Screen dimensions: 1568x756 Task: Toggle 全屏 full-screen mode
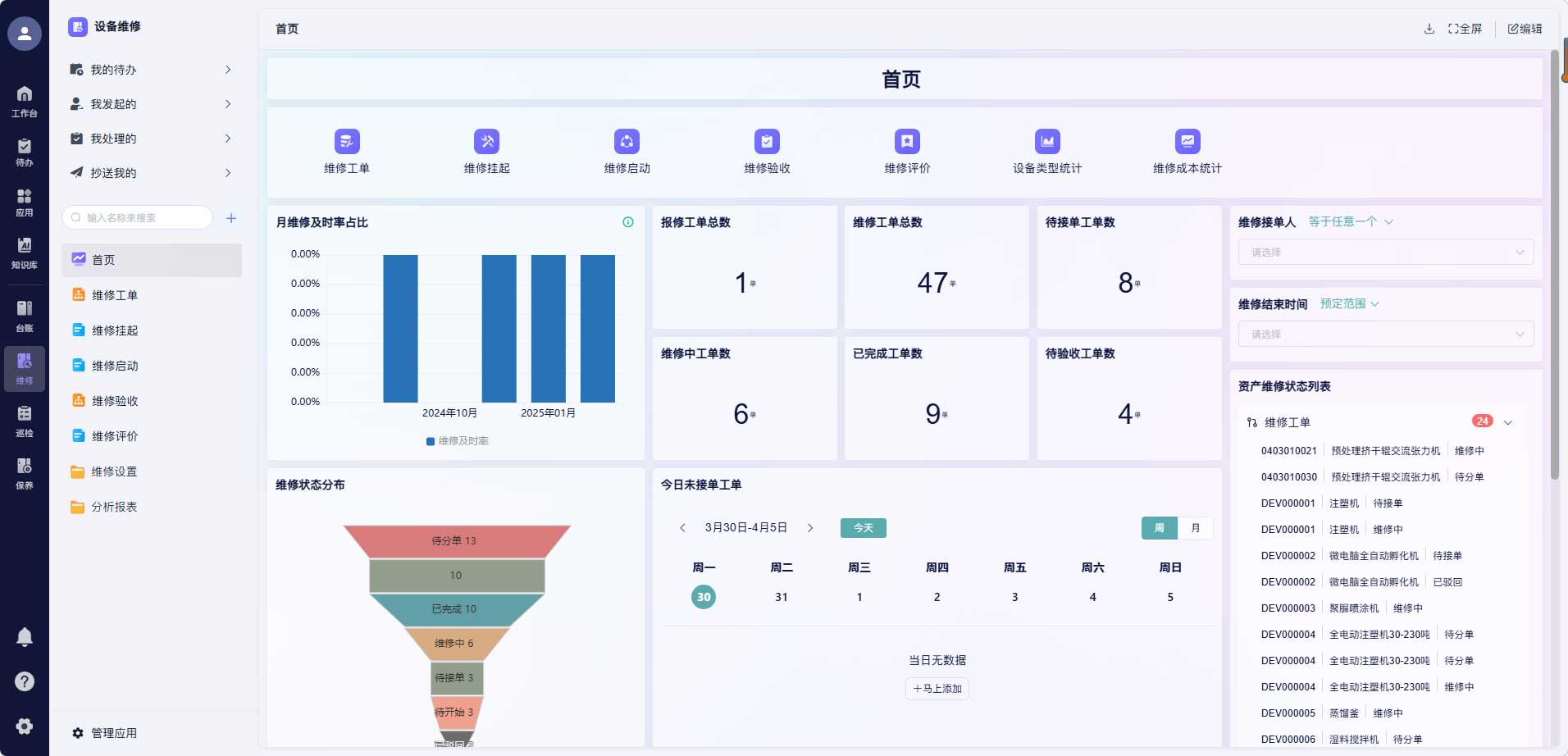pos(1462,28)
